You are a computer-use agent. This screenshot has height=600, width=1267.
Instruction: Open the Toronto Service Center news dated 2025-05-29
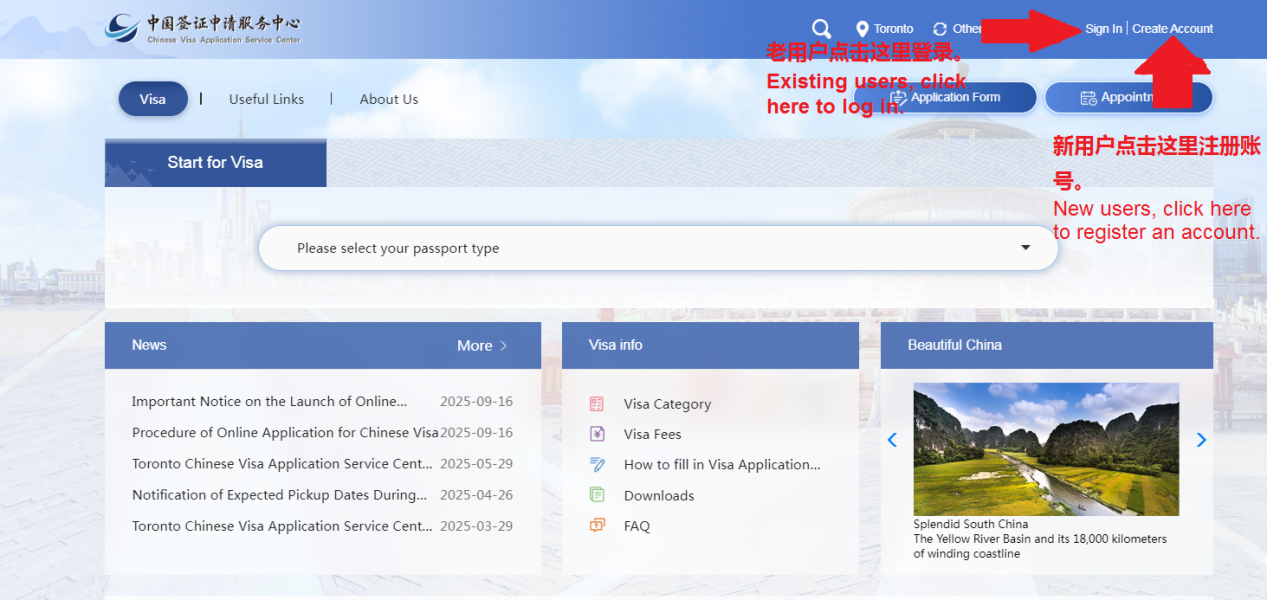[282, 463]
